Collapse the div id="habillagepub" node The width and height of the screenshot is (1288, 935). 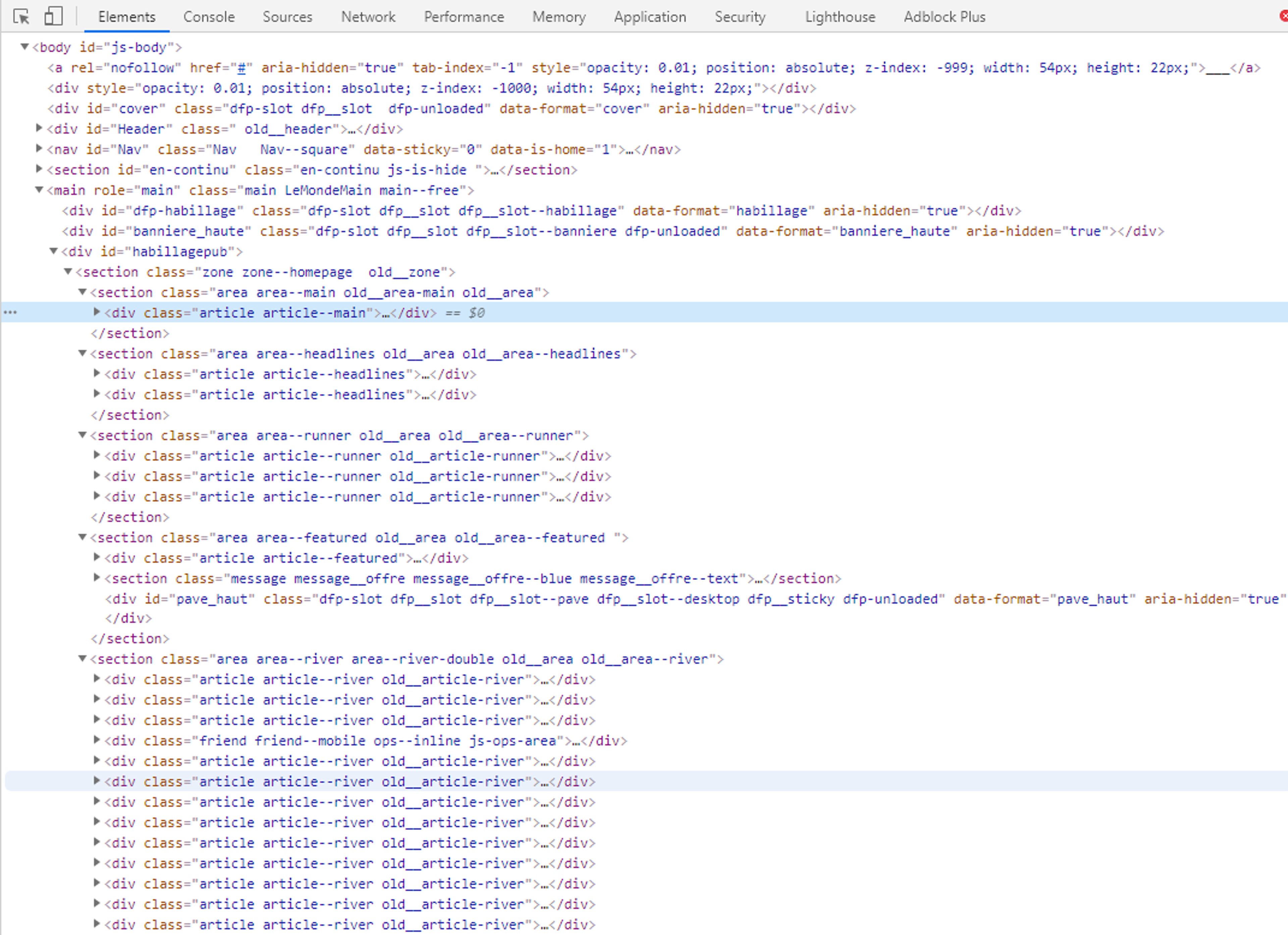pyautogui.click(x=53, y=251)
